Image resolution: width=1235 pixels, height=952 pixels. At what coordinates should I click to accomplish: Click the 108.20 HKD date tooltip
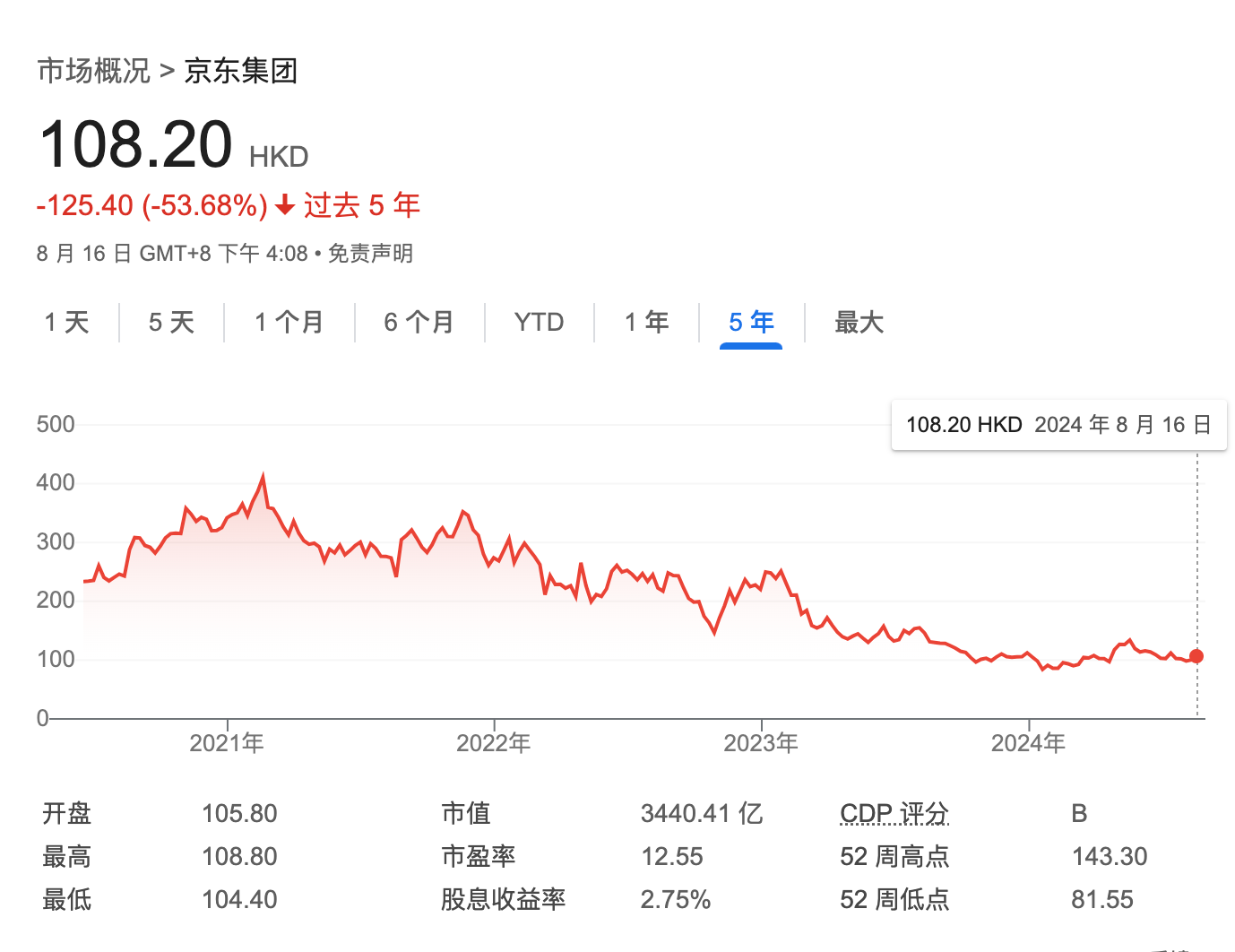(x=1058, y=425)
